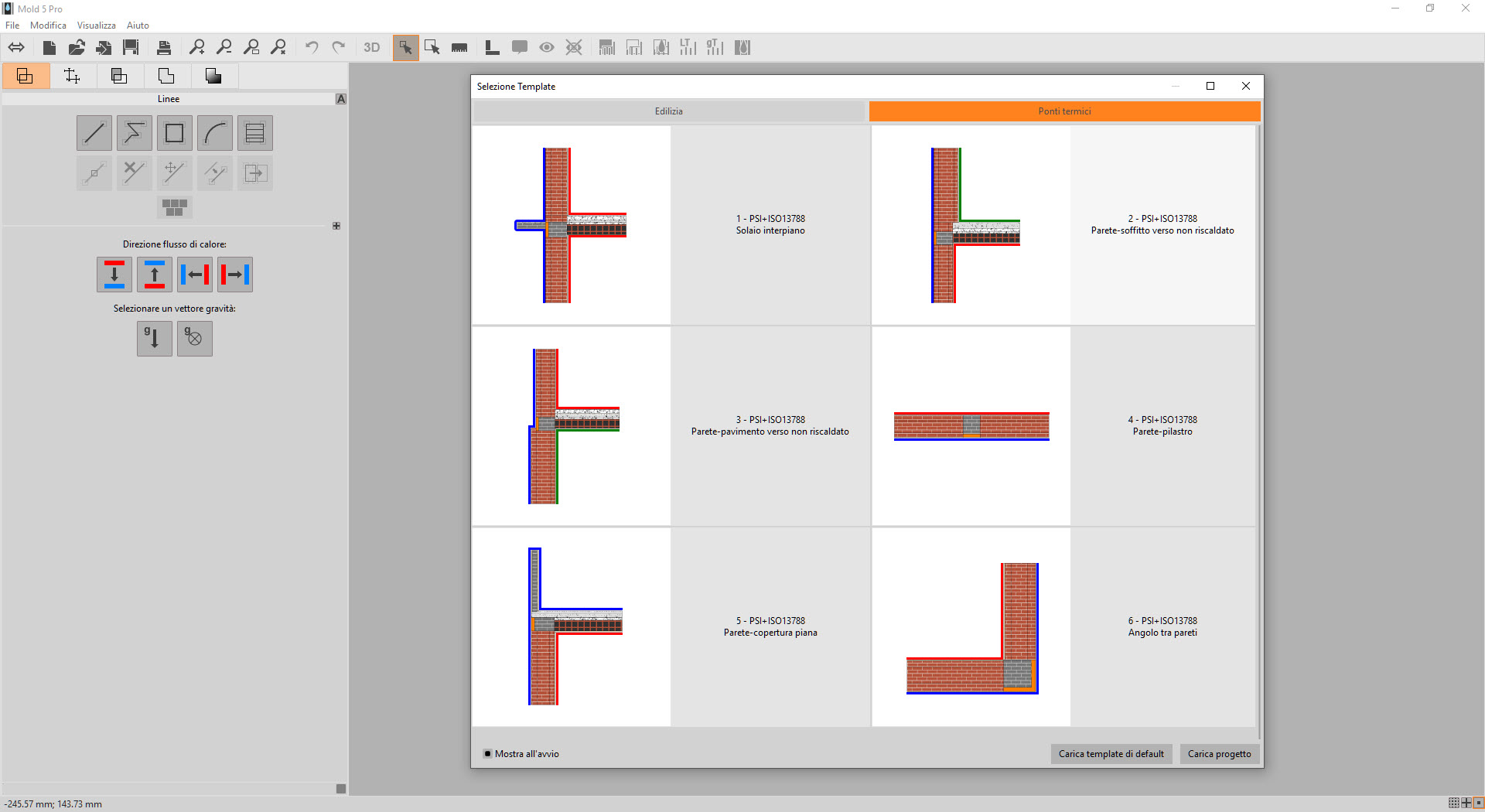Select the 'Angolo tra pareti' template thumbnail

tap(971, 627)
